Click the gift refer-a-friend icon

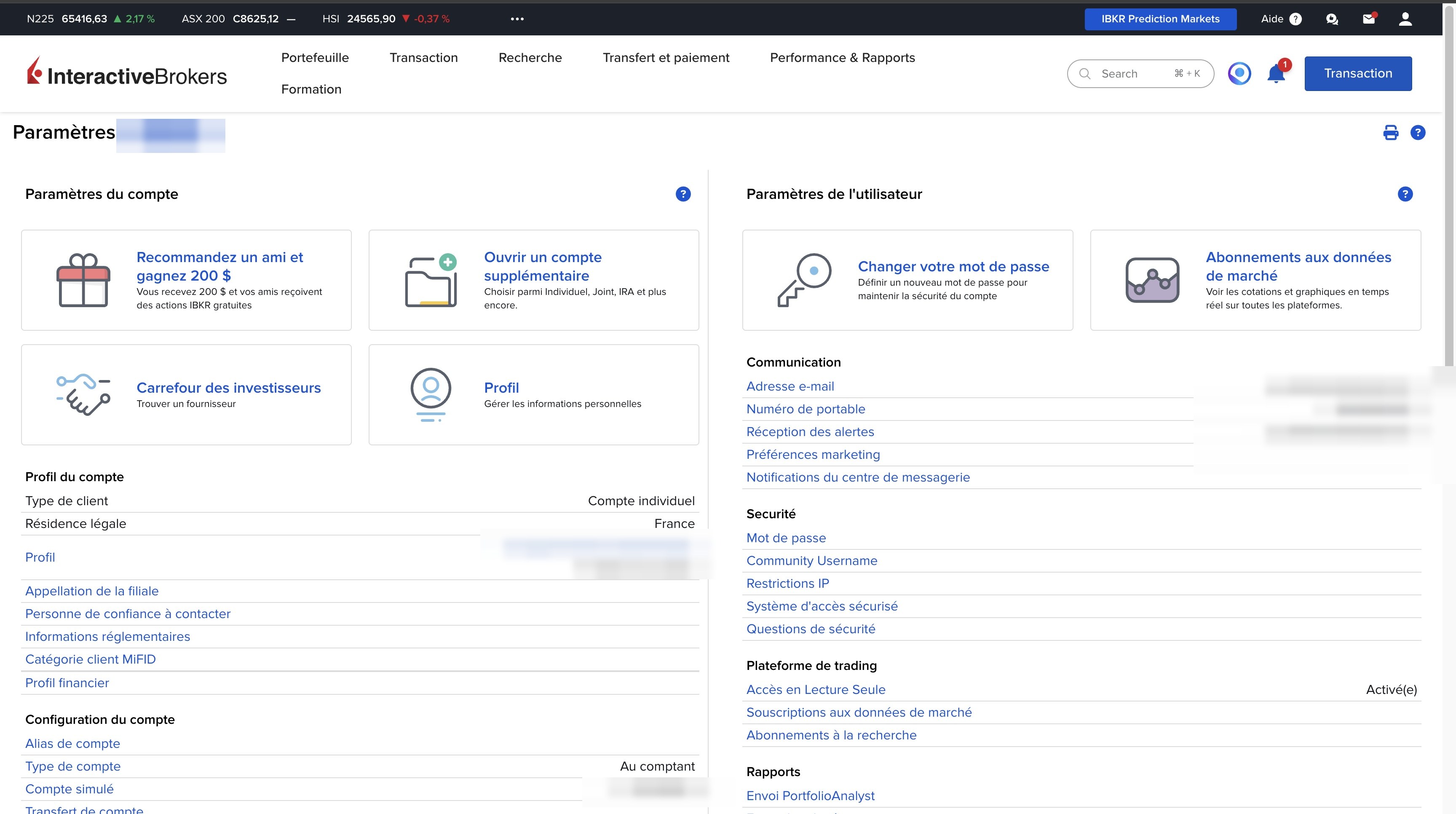83,280
